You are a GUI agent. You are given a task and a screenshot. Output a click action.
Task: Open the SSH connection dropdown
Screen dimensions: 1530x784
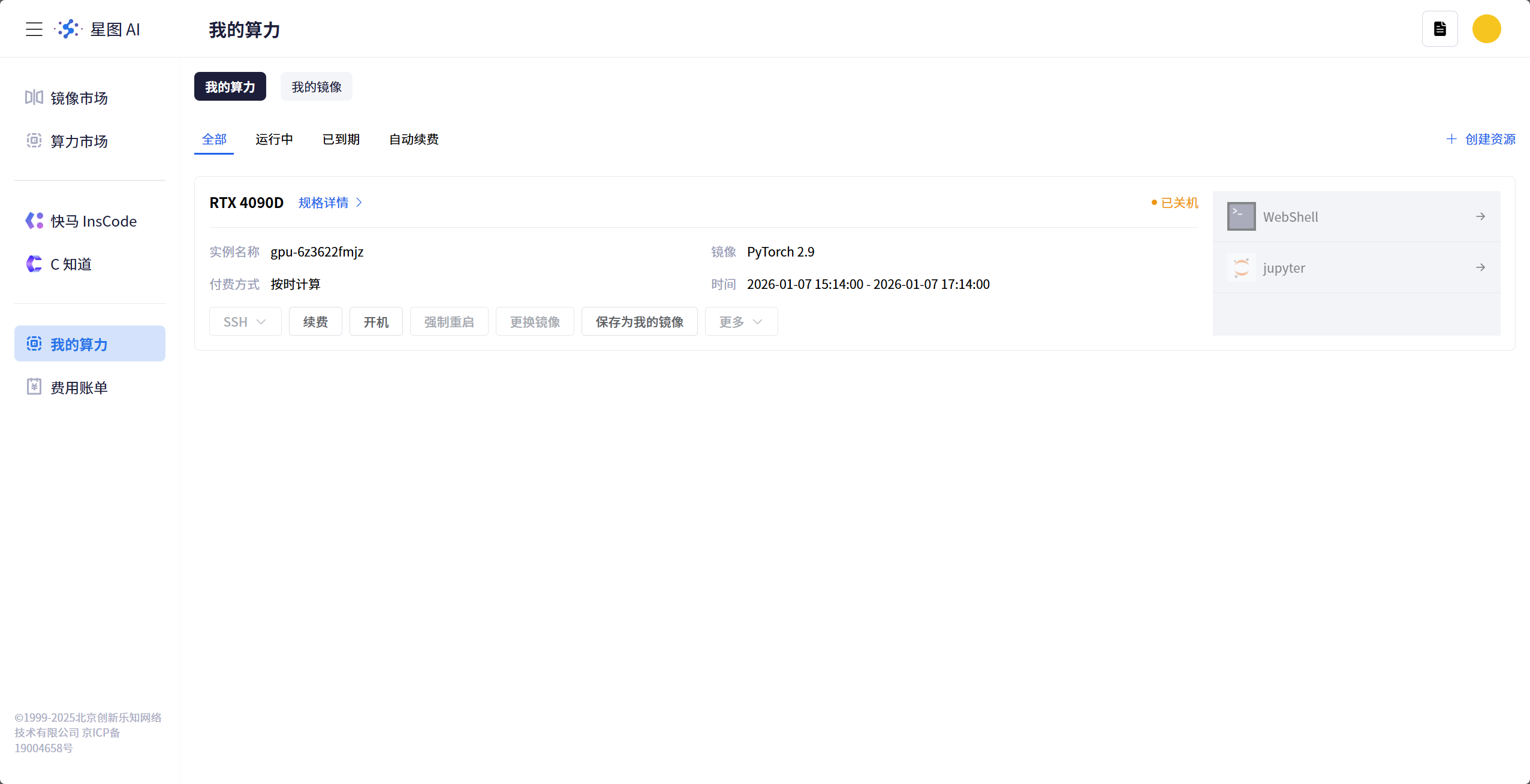(245, 321)
